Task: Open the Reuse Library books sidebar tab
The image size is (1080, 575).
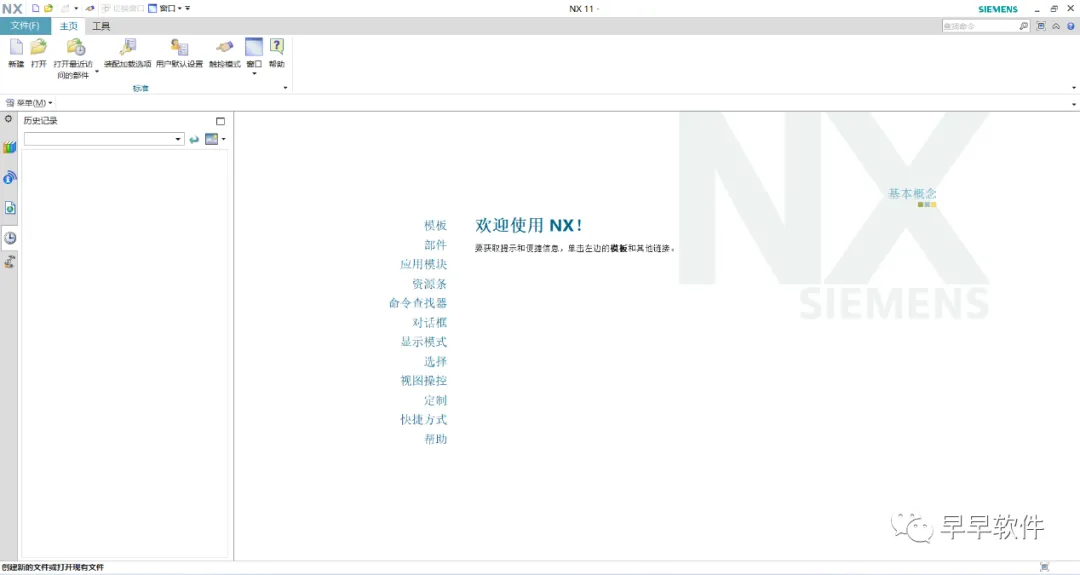Action: [x=9, y=147]
